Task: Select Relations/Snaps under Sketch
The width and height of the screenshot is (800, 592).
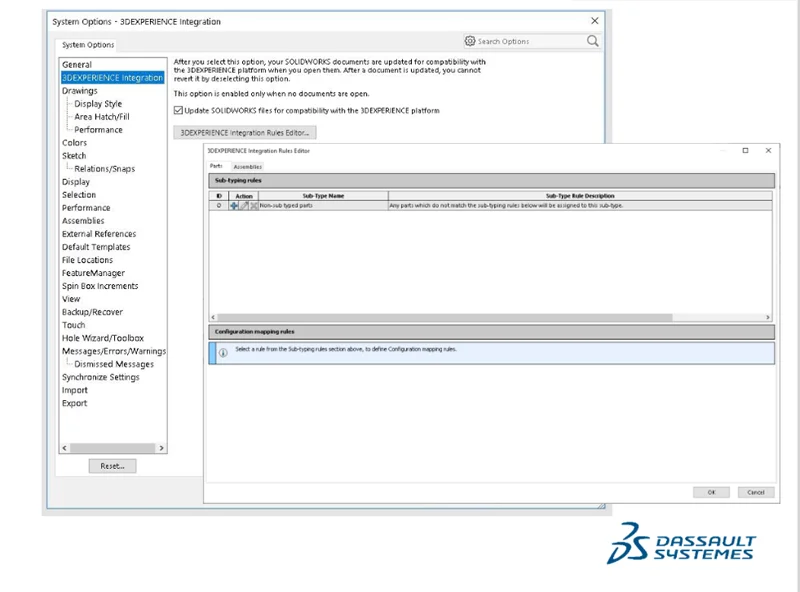Action: (x=105, y=169)
